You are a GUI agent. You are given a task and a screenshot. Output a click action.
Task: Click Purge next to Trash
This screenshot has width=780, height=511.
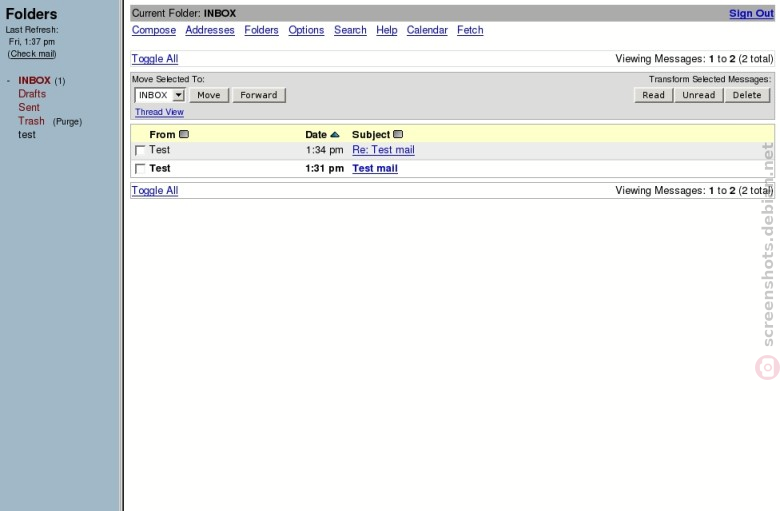tap(67, 121)
